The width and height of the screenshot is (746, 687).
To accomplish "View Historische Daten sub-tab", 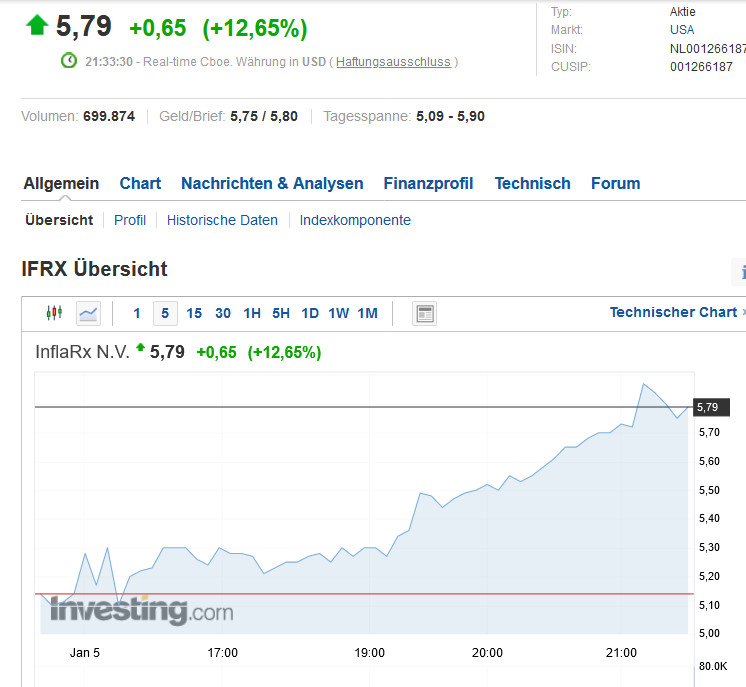I will [x=222, y=220].
